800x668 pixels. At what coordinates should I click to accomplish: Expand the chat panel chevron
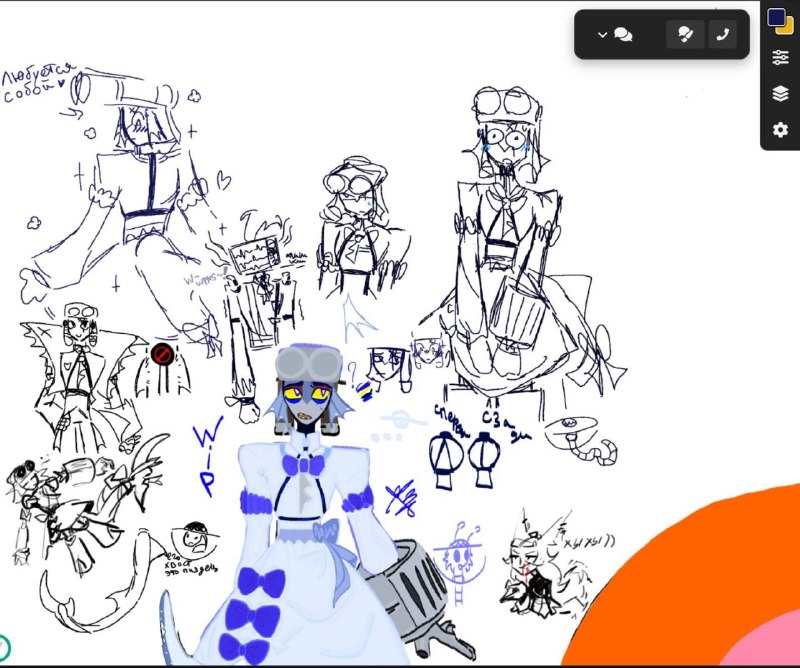(x=602, y=35)
